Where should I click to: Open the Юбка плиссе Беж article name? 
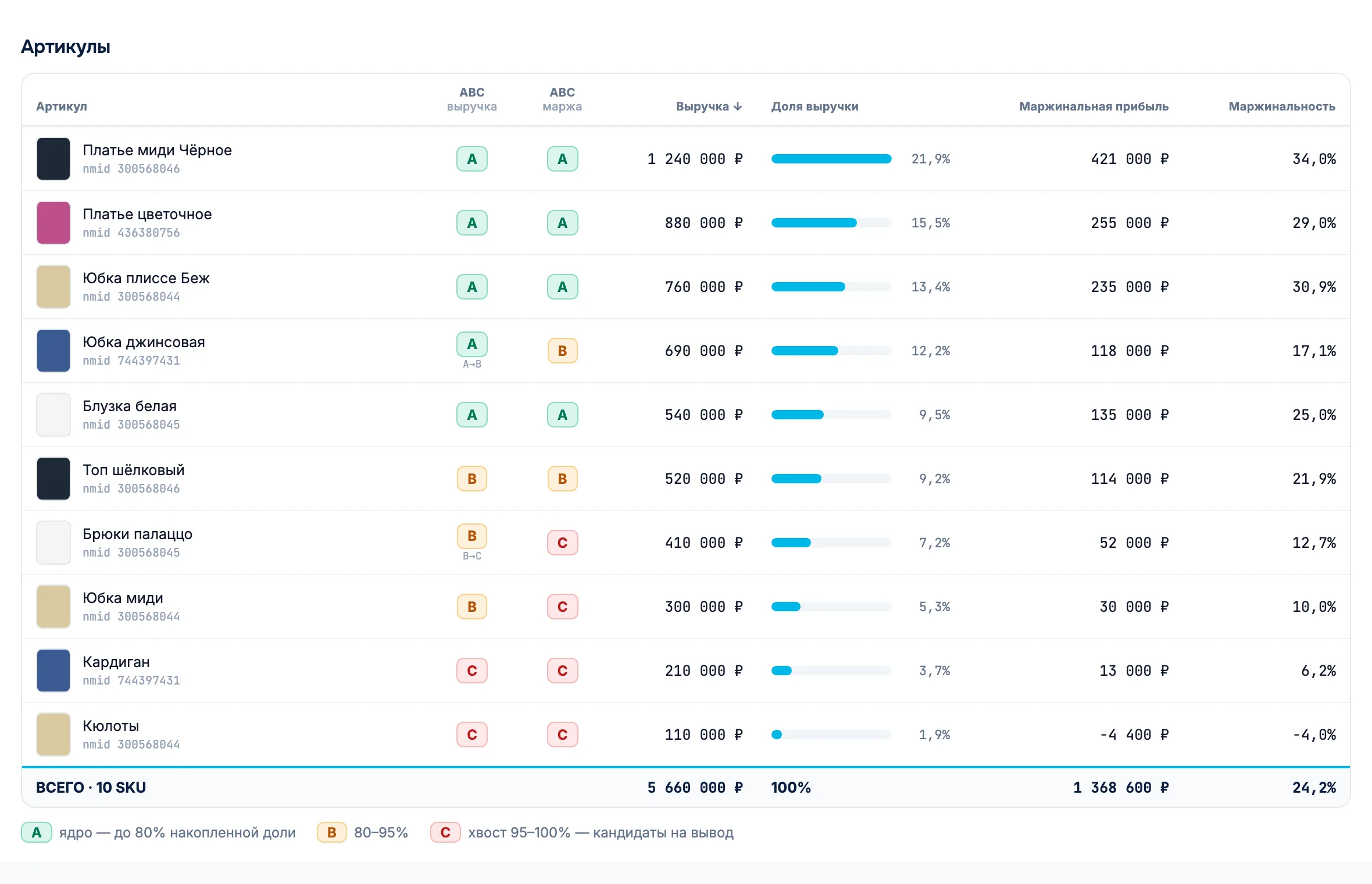tap(146, 278)
